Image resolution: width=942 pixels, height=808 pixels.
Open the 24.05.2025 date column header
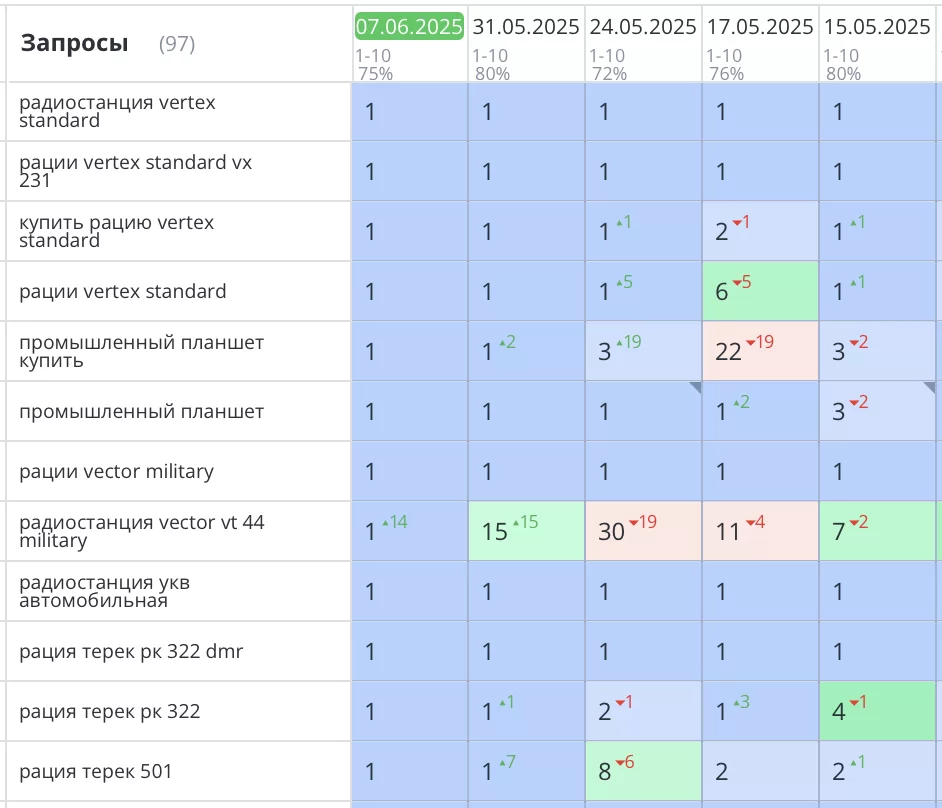click(643, 27)
